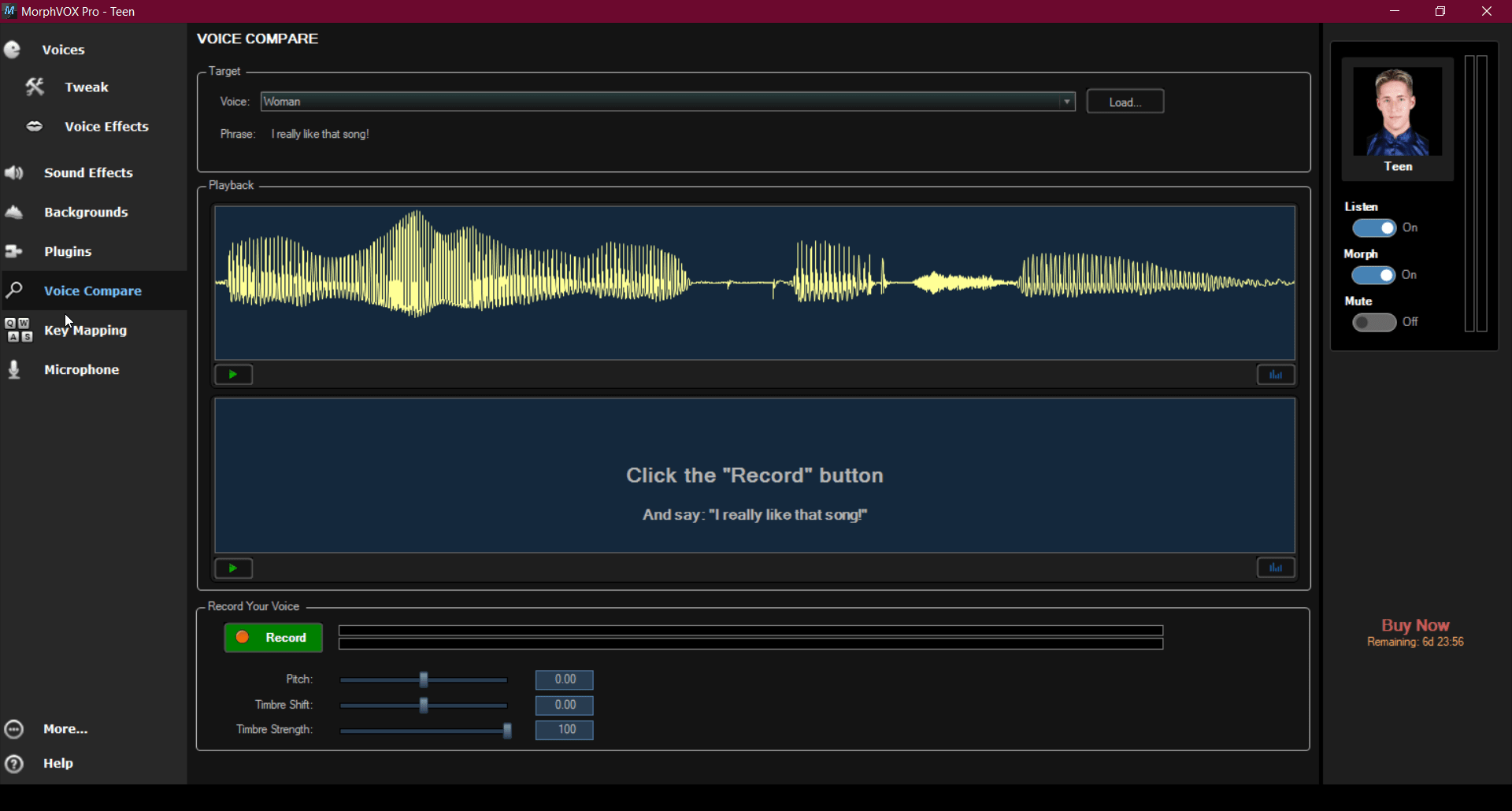The width and height of the screenshot is (1512, 811).
Task: Click the Tweak wrench icon
Action: click(35, 87)
